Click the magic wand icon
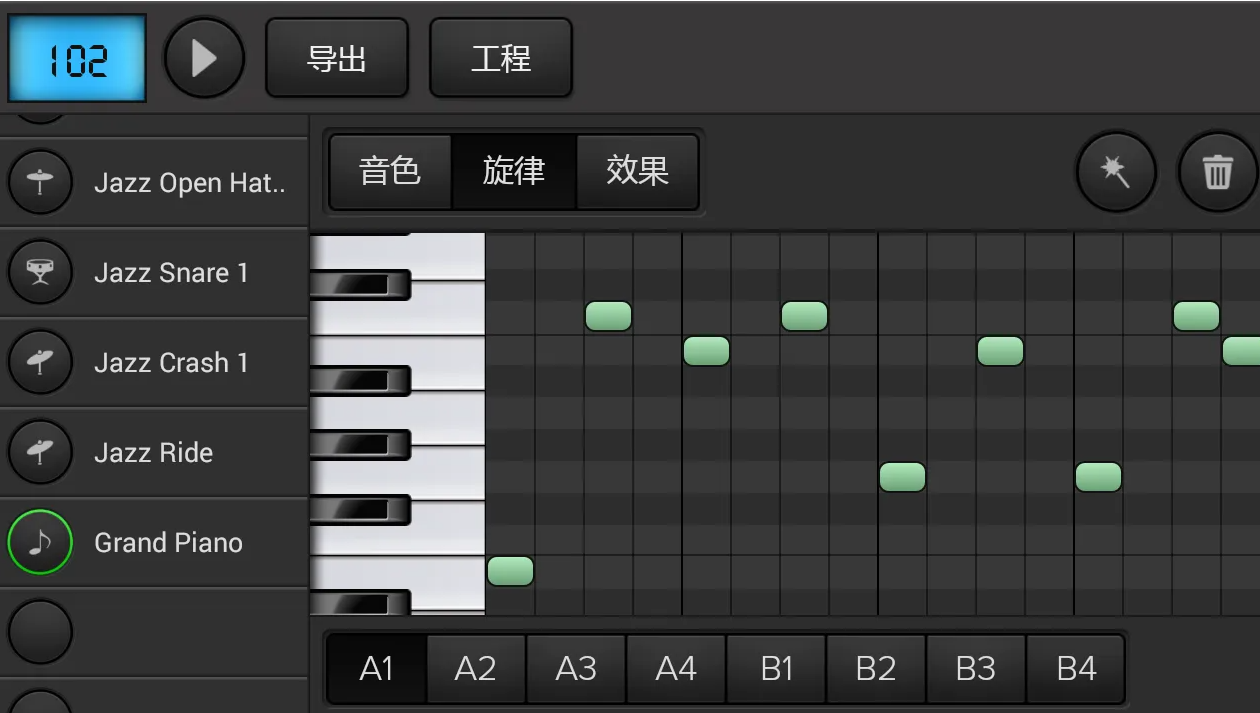 1116,172
